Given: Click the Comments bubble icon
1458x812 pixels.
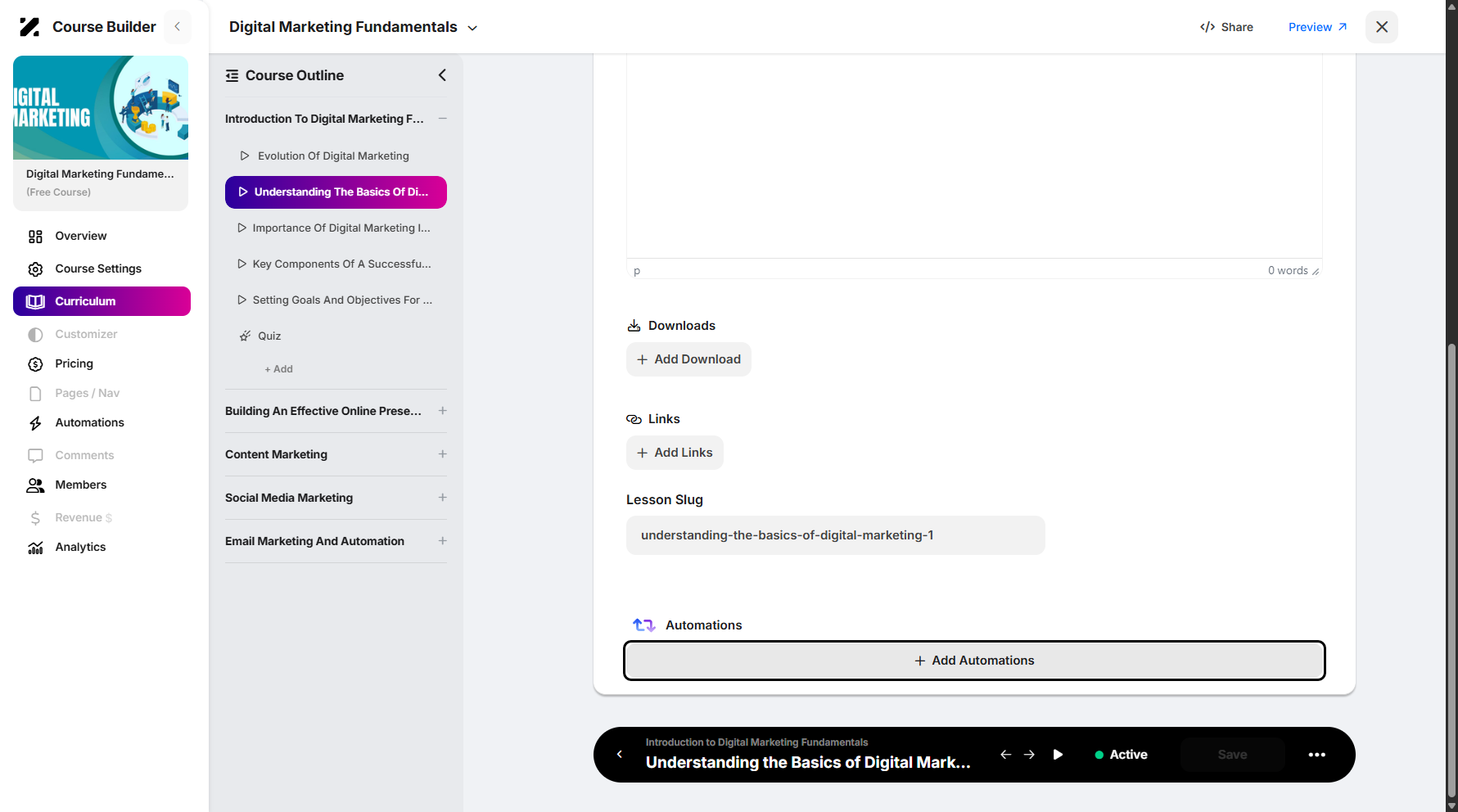Looking at the screenshot, I should click(x=35, y=456).
